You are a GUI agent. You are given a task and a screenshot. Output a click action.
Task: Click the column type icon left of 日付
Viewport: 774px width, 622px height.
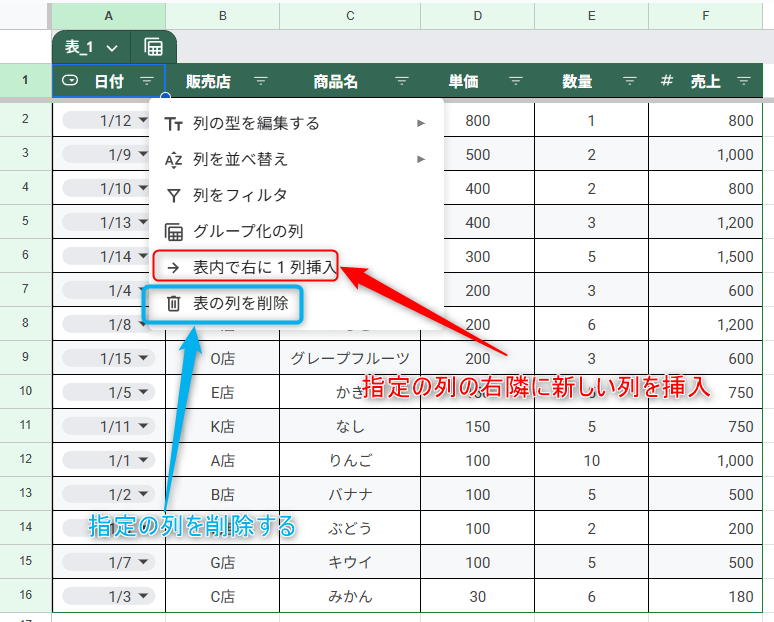click(x=70, y=82)
